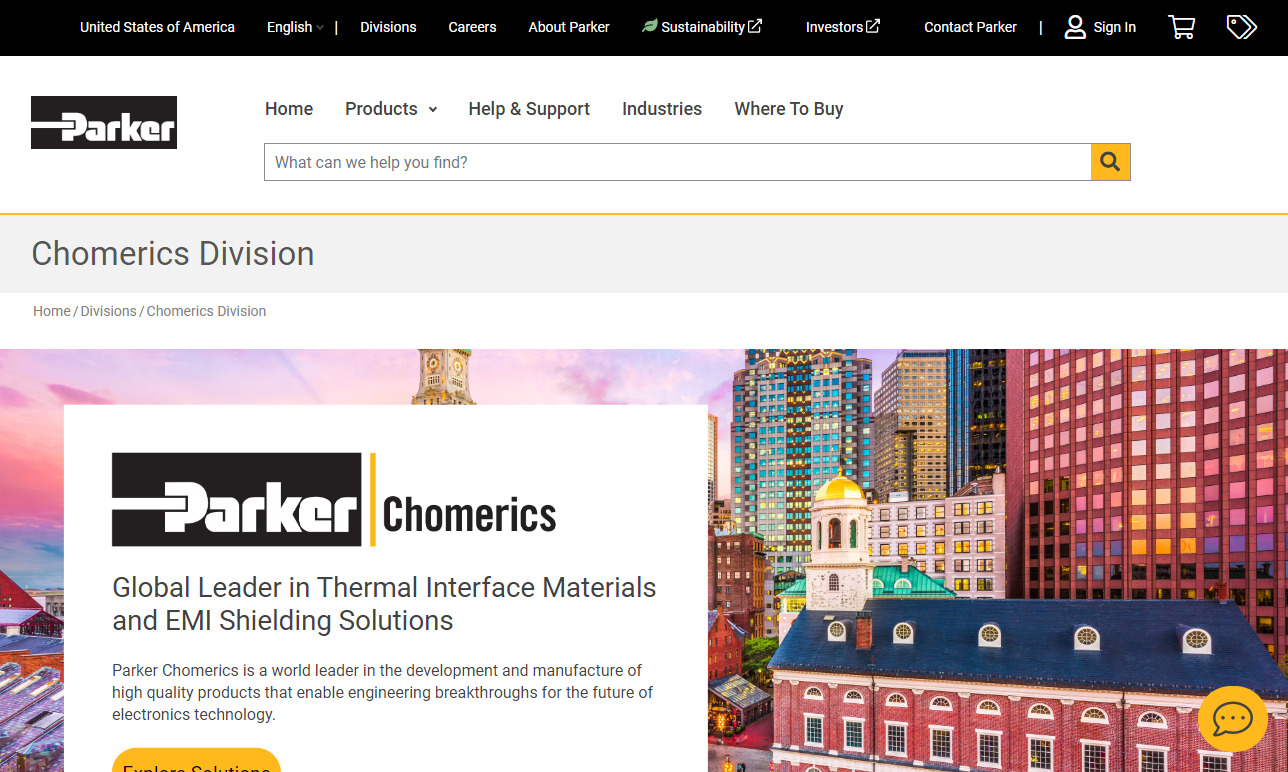Viewport: 1288px width, 772px height.
Task: Click Help & Support in the navigation
Action: [x=529, y=109]
